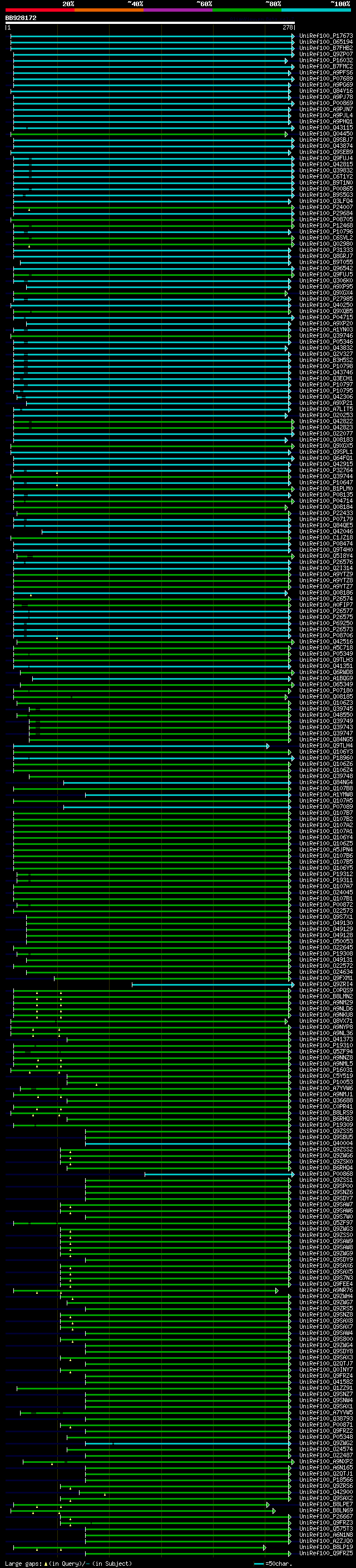This screenshot has height=1568, width=356.
Task: Select the UniRef100_P07179 label
Action: pos(326,519)
